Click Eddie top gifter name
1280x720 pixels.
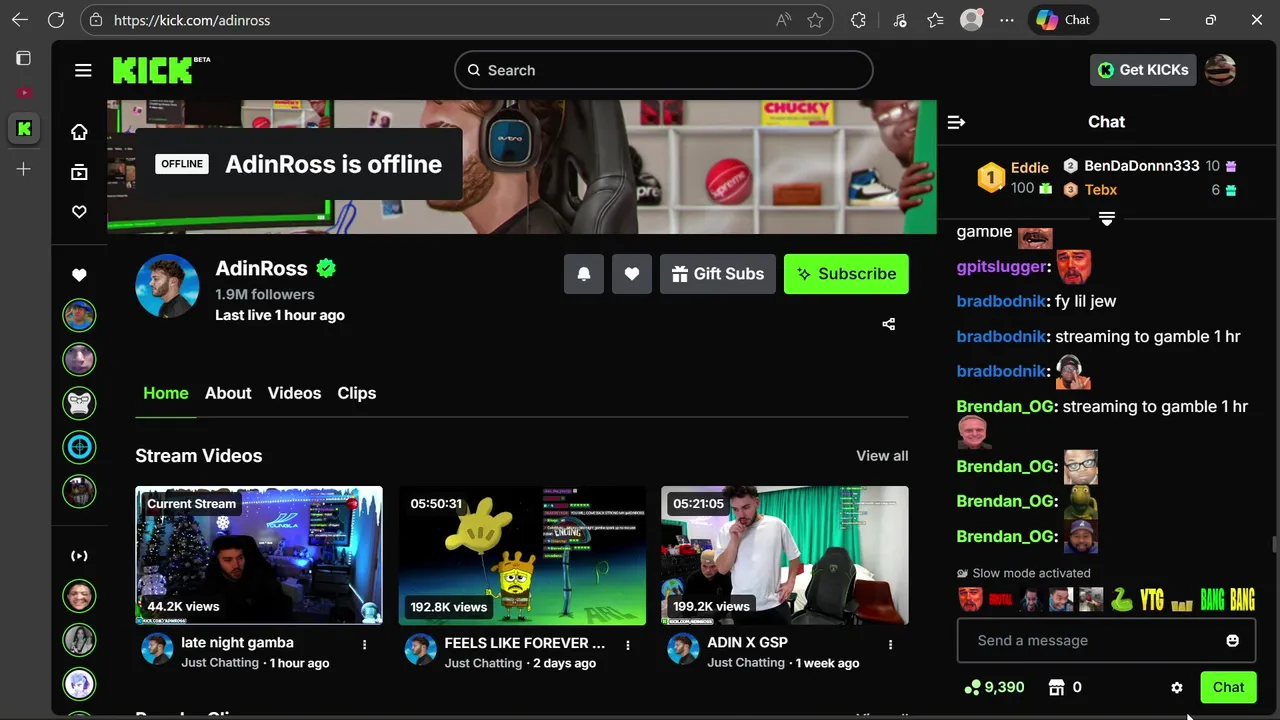click(1030, 168)
